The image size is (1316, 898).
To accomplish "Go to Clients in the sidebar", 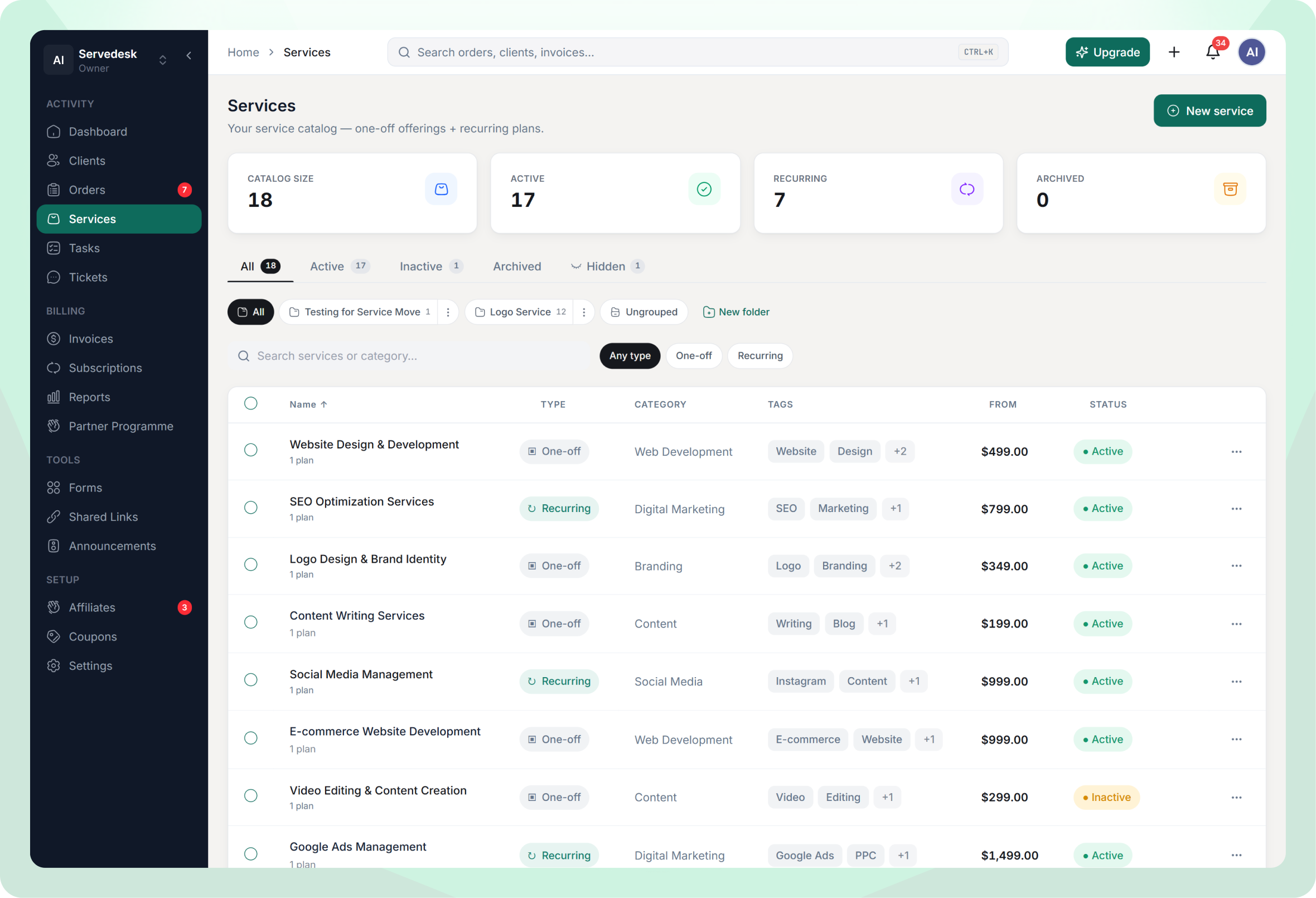I will coord(119,160).
